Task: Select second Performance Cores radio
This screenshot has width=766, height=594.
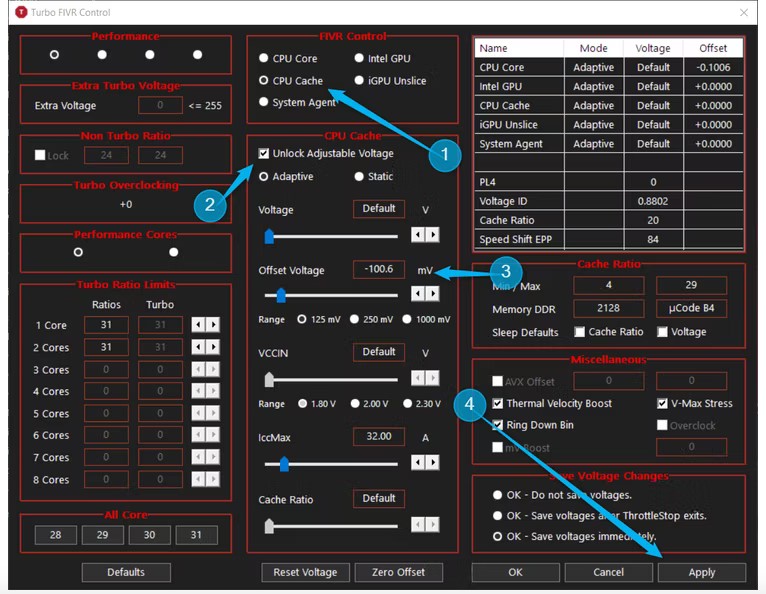Action: coord(173,252)
